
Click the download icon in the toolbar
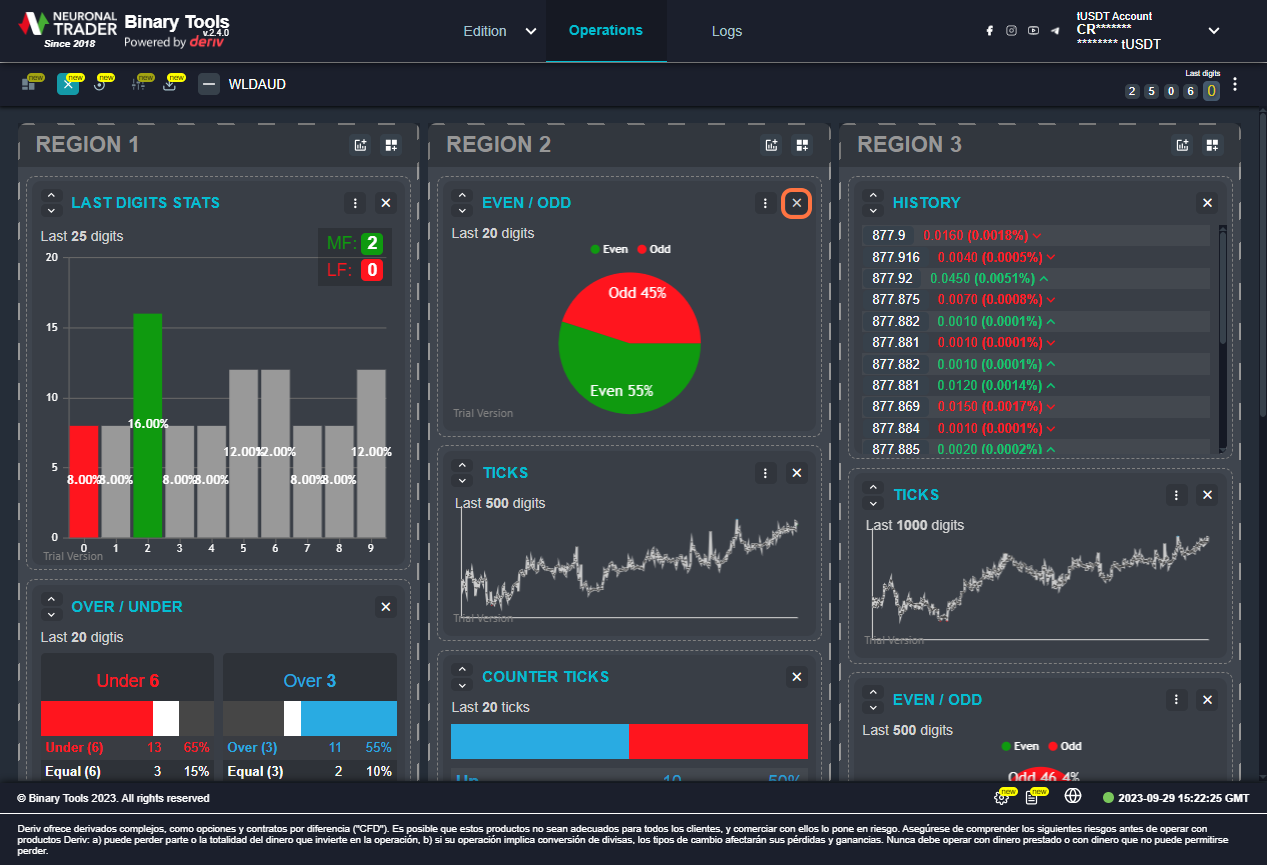click(170, 85)
